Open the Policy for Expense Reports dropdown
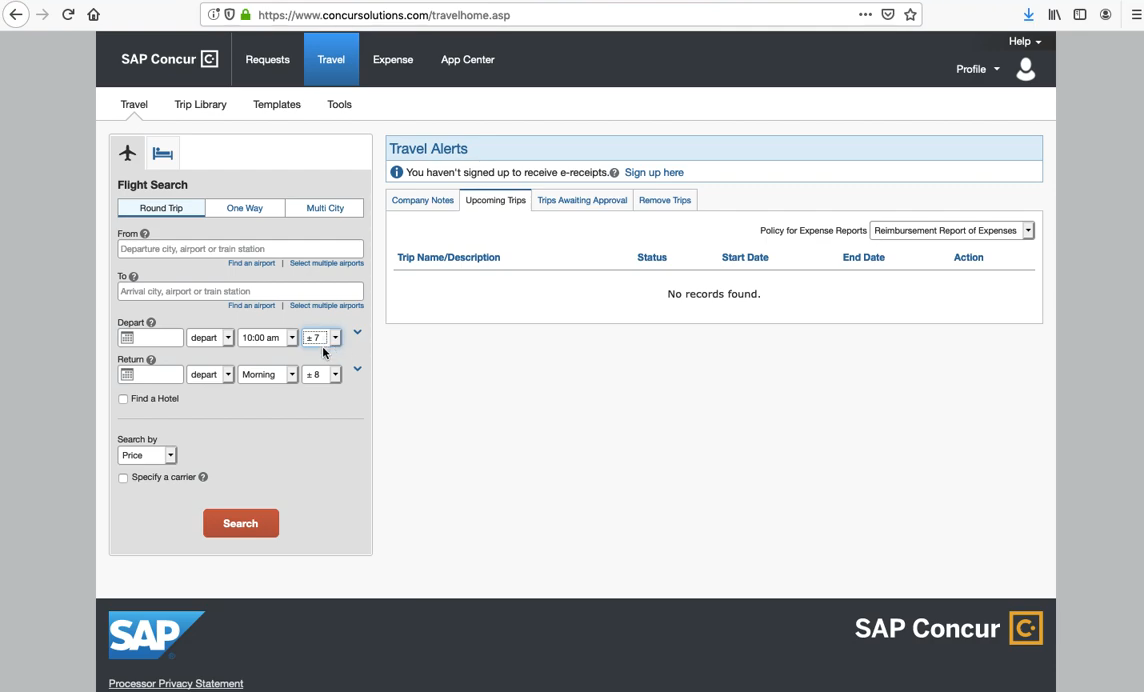 click(952, 231)
